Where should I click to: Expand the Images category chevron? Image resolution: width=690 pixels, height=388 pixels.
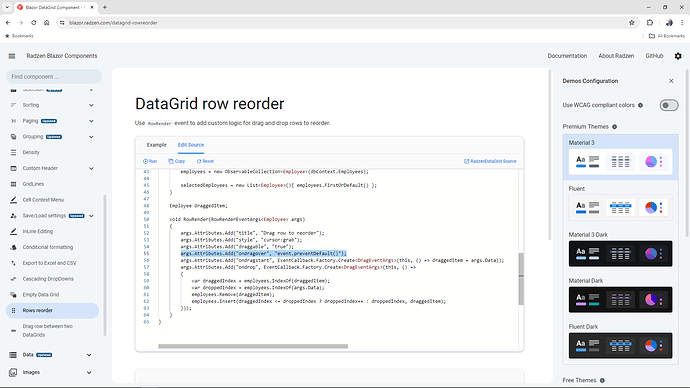point(89,373)
